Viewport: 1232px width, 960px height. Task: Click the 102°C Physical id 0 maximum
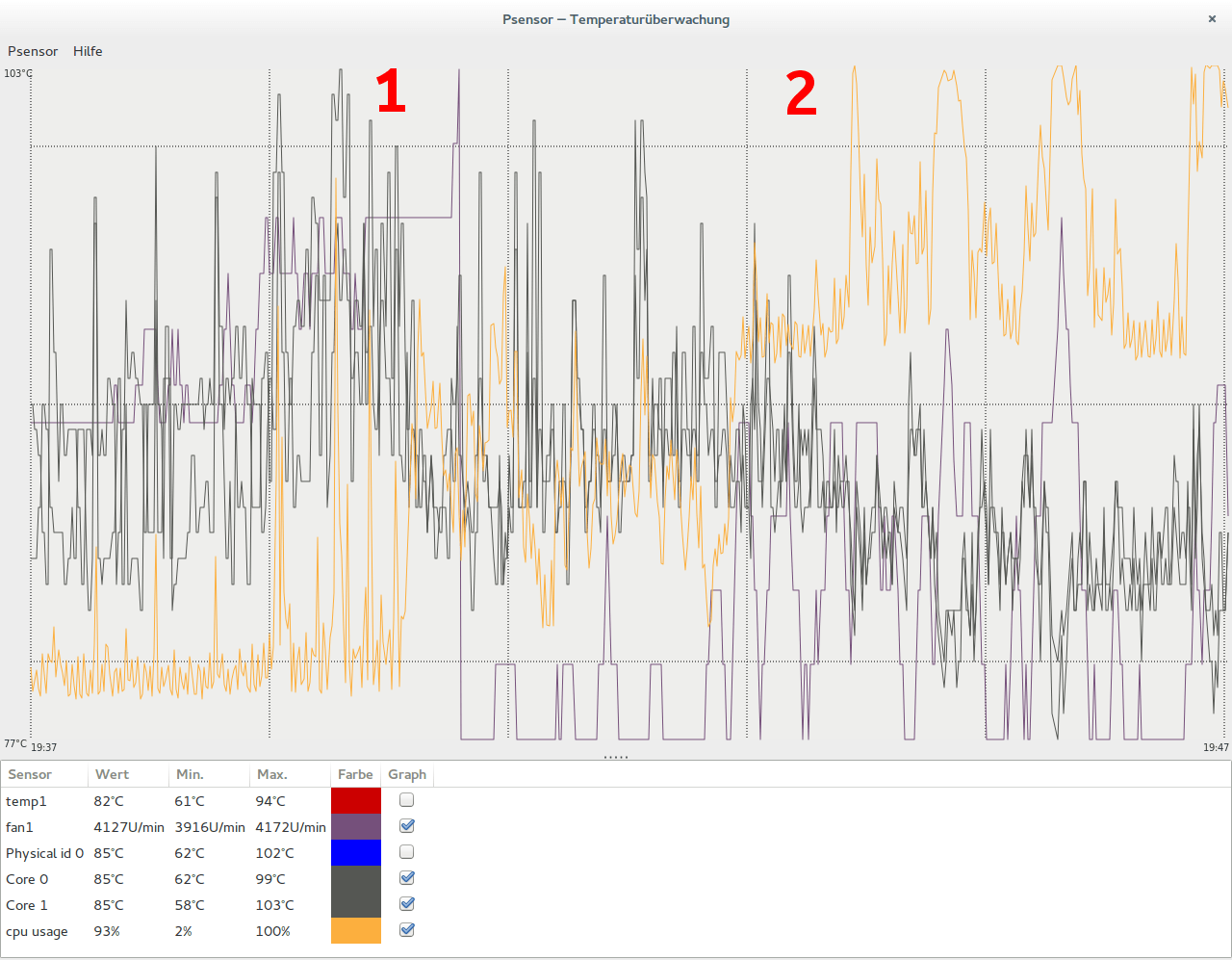pyautogui.click(x=274, y=853)
